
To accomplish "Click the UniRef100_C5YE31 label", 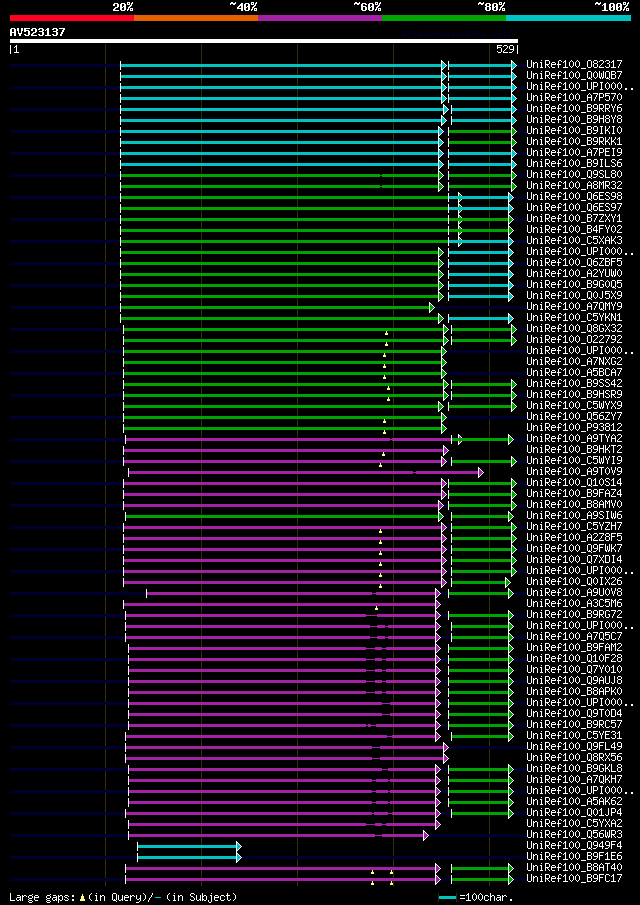I will (574, 735).
